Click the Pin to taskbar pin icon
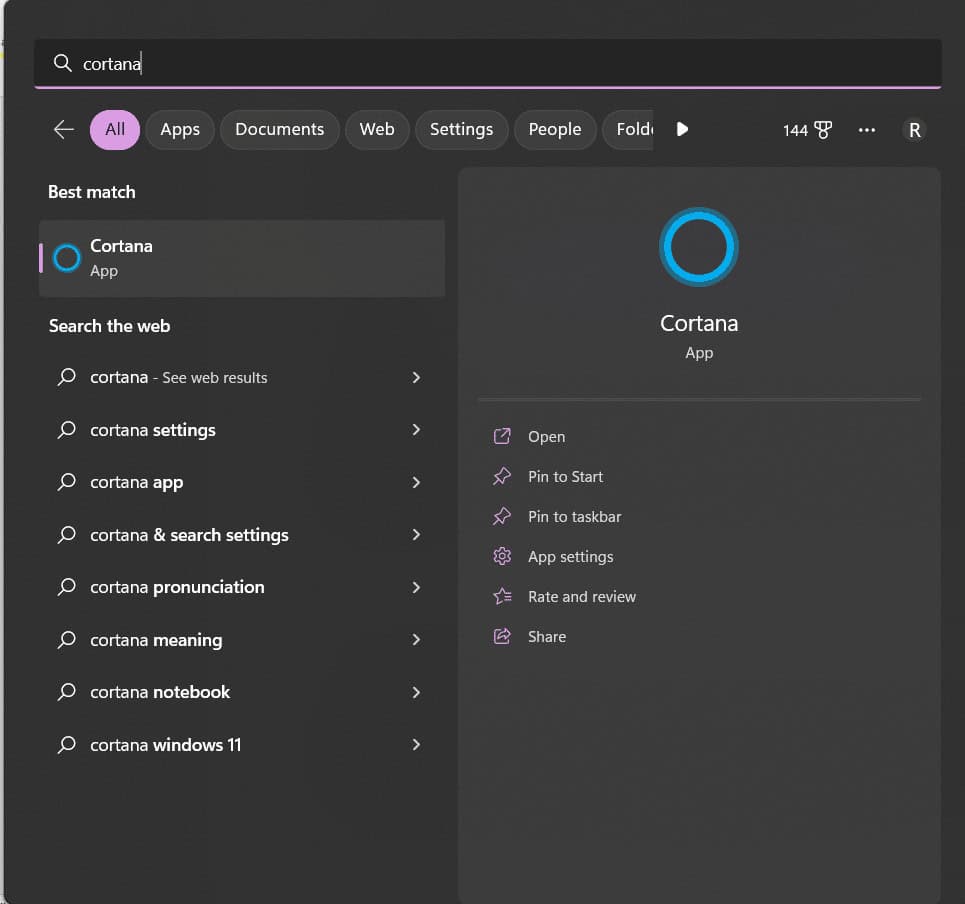965x904 pixels. [x=502, y=516]
